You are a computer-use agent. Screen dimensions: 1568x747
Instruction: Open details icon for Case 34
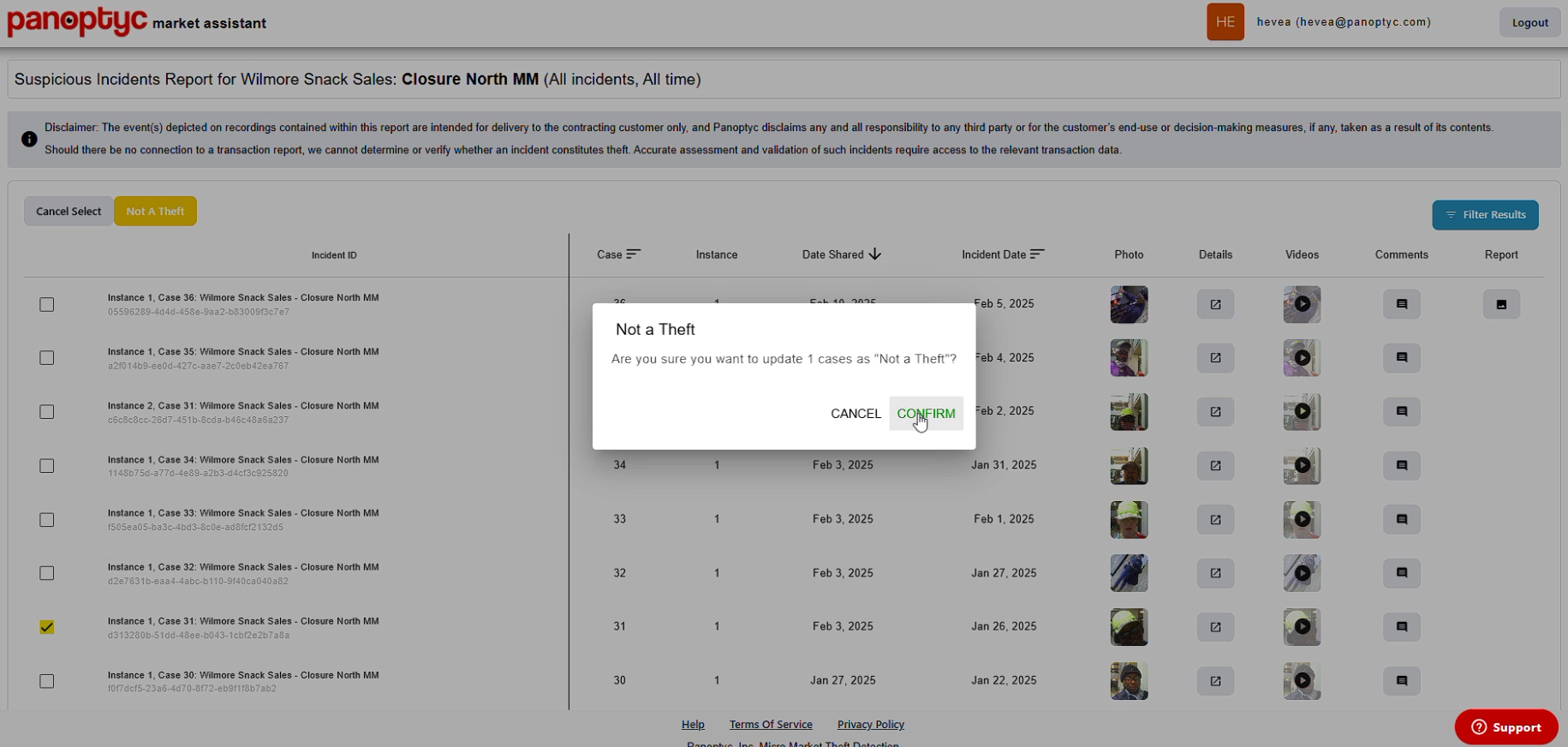click(x=1215, y=466)
